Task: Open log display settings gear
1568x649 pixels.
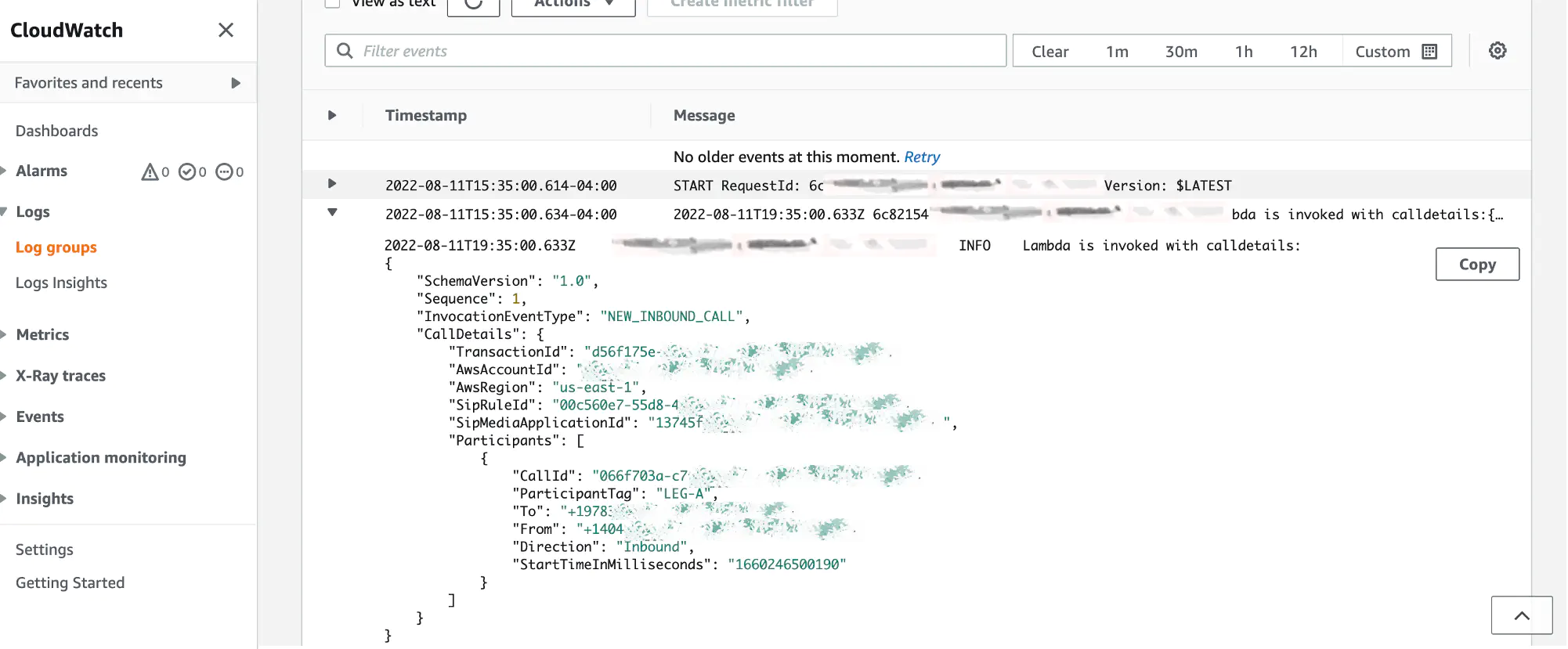Action: click(1498, 51)
